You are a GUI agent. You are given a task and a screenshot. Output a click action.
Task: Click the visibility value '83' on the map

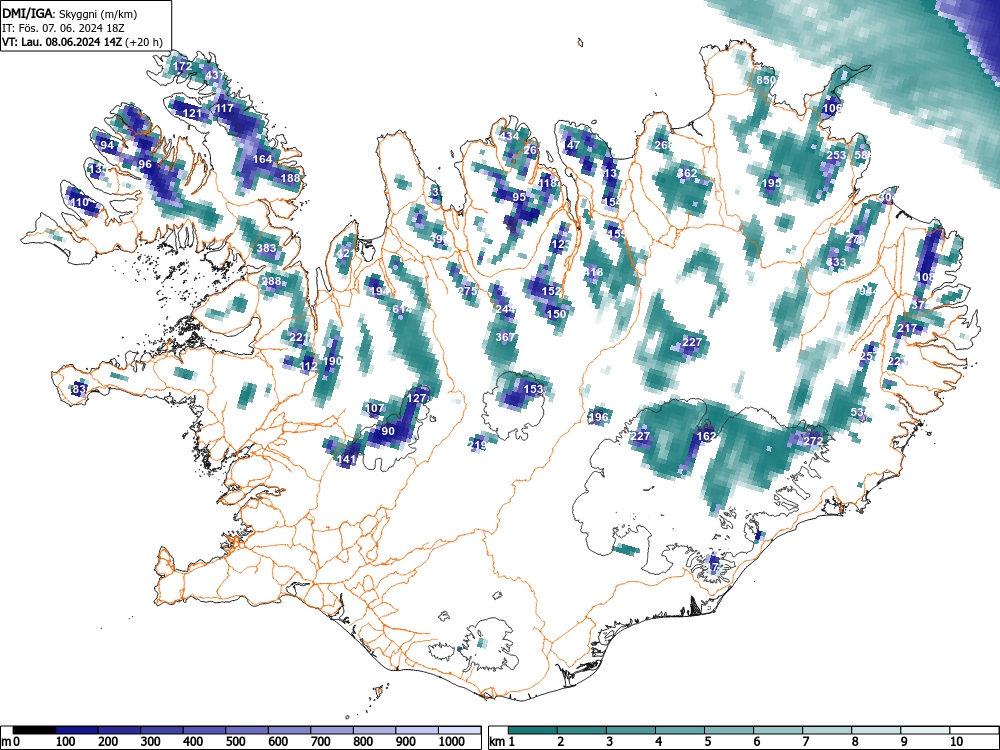point(79,389)
